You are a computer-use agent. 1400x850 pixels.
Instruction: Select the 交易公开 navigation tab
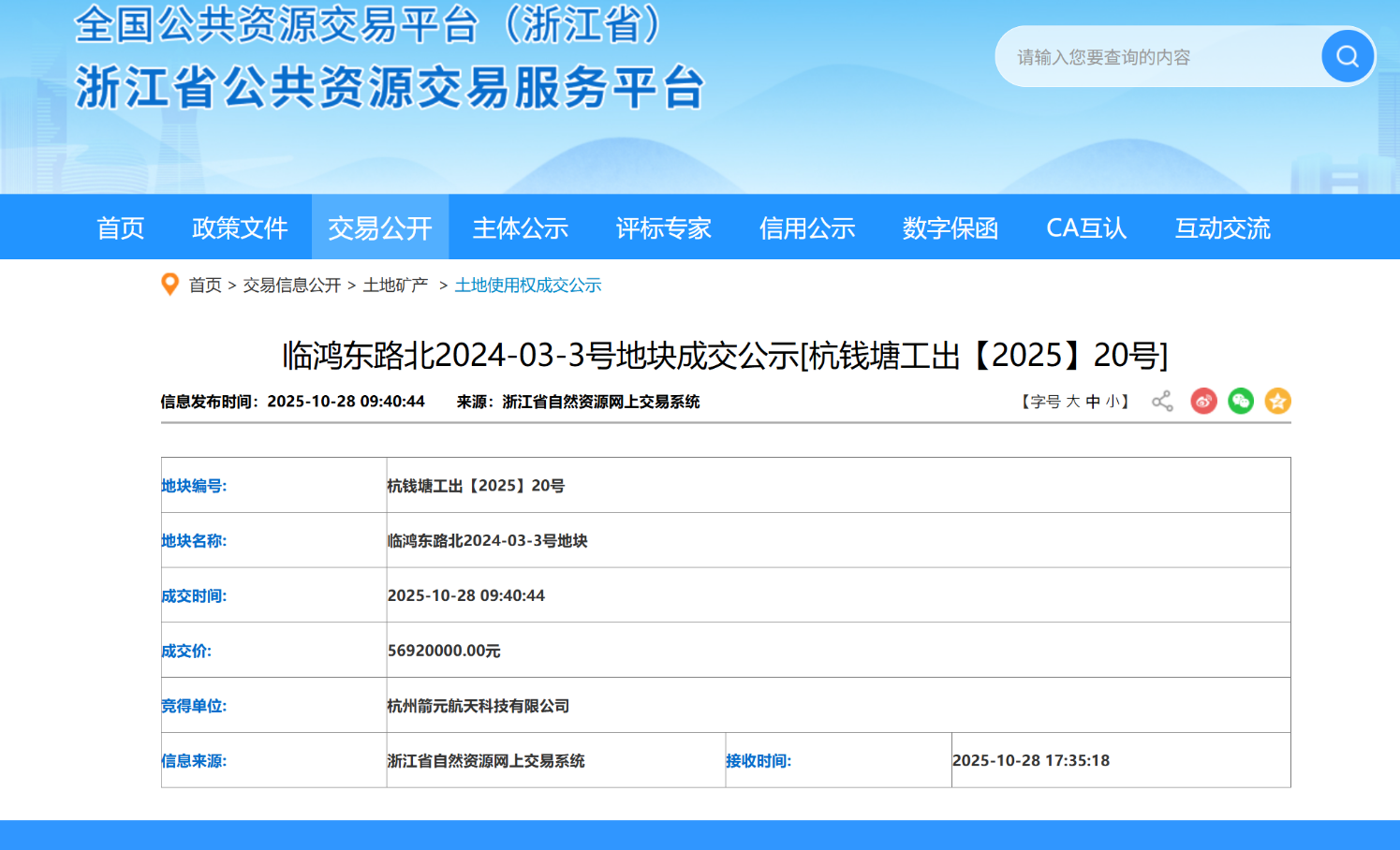(x=380, y=227)
